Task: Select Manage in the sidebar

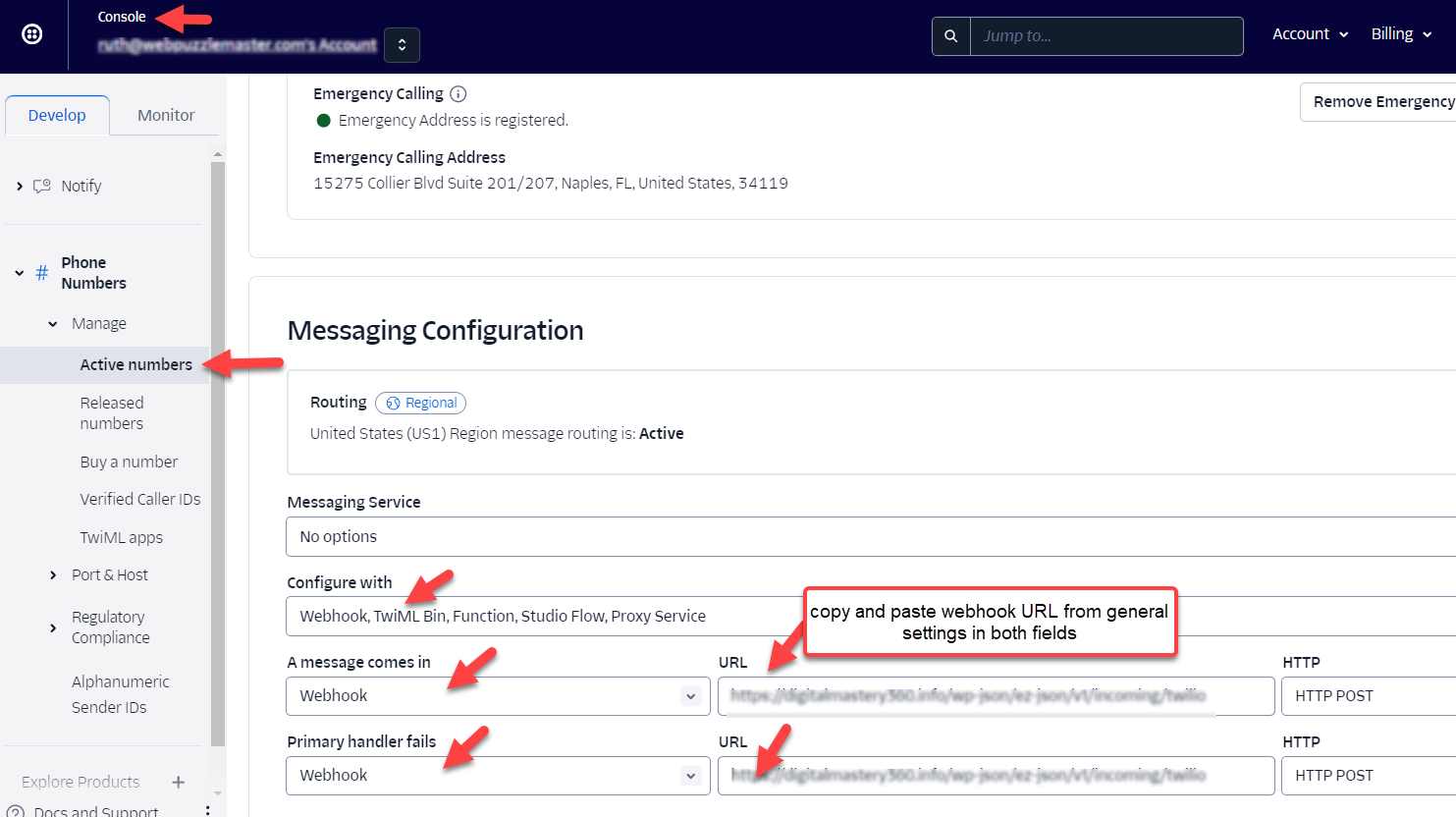Action: (x=98, y=323)
